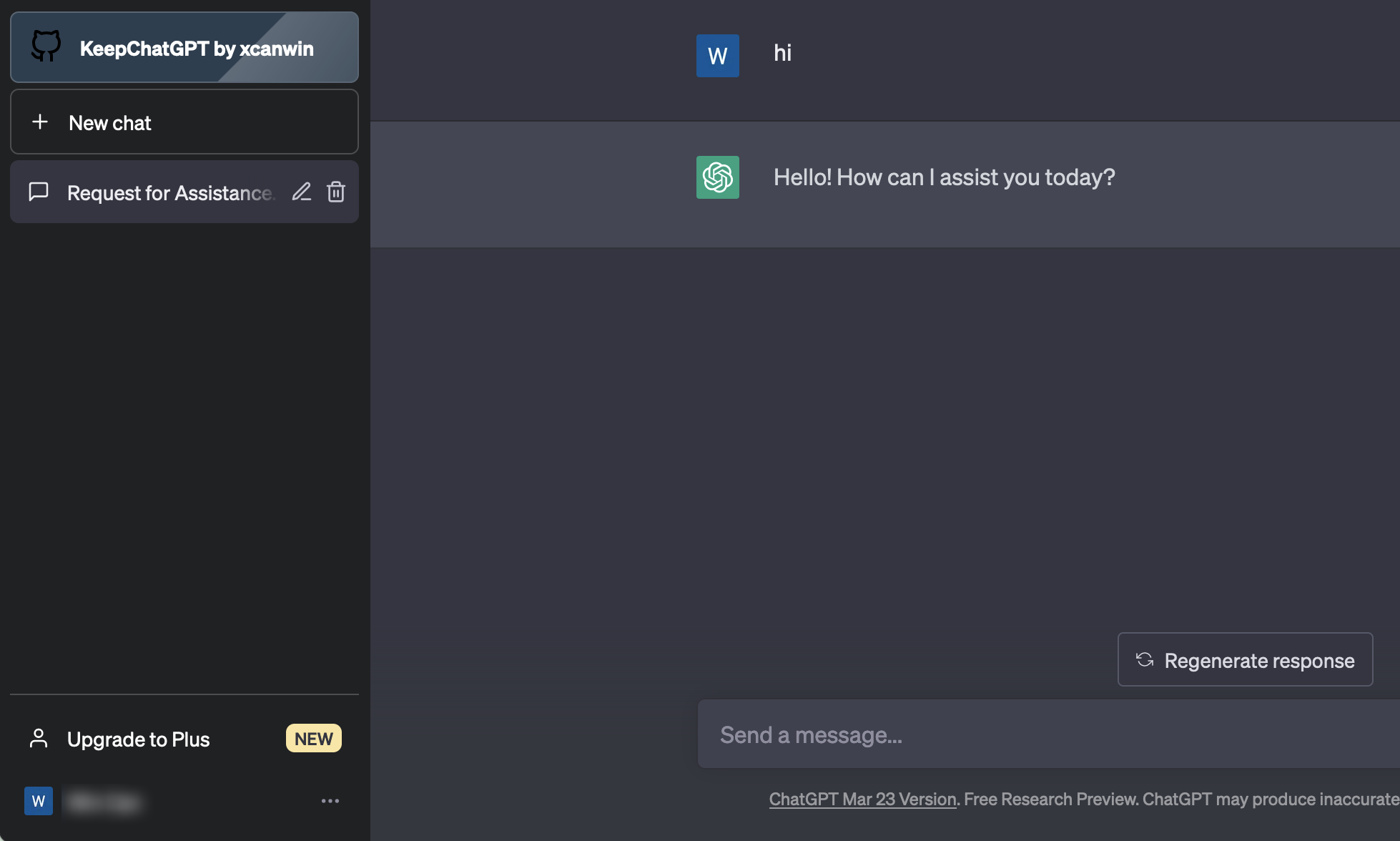The width and height of the screenshot is (1400, 841).
Task: Click the green ChatGPT logo avatar
Action: click(717, 177)
